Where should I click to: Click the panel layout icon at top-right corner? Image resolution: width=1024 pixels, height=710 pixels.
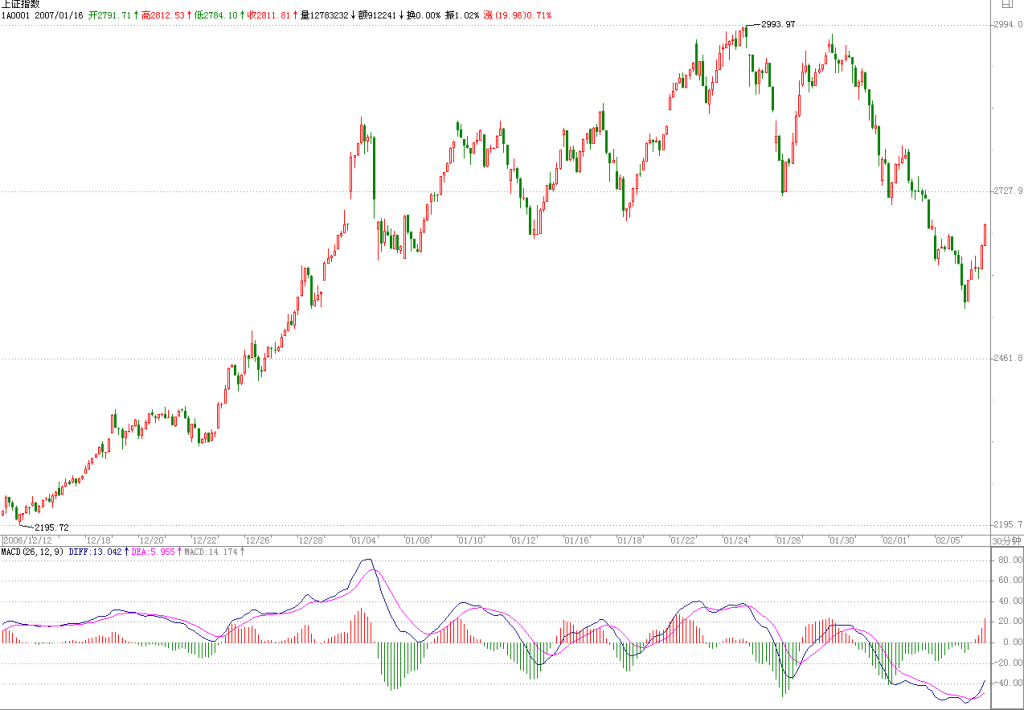(1006, 4)
